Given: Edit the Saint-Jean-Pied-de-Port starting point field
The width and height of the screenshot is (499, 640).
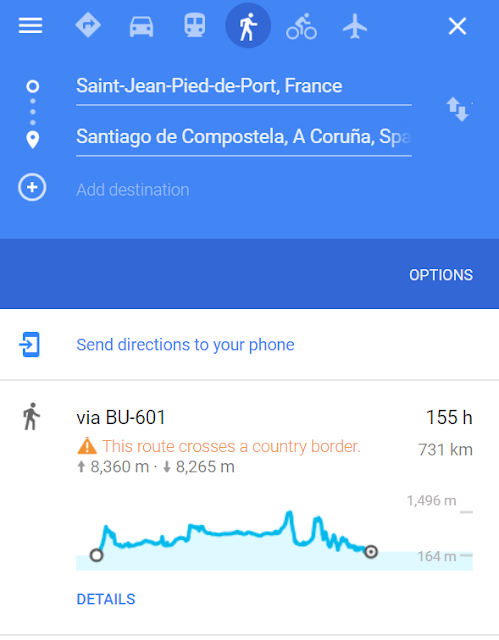Looking at the screenshot, I should [244, 87].
